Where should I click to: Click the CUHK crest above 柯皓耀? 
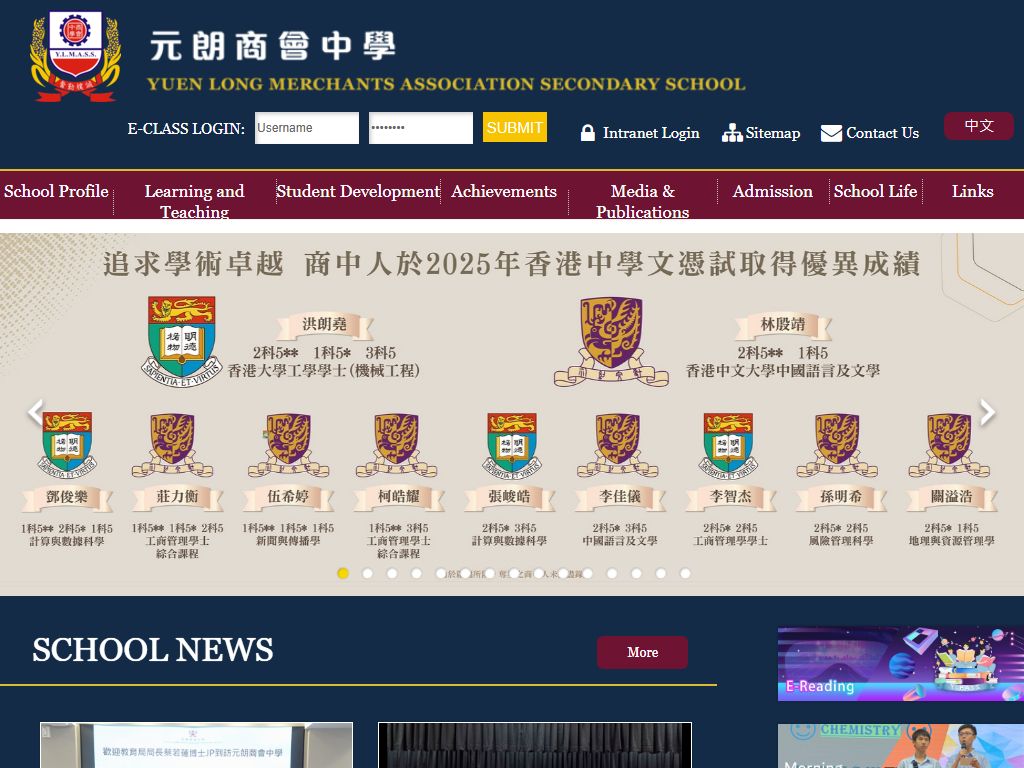[396, 445]
